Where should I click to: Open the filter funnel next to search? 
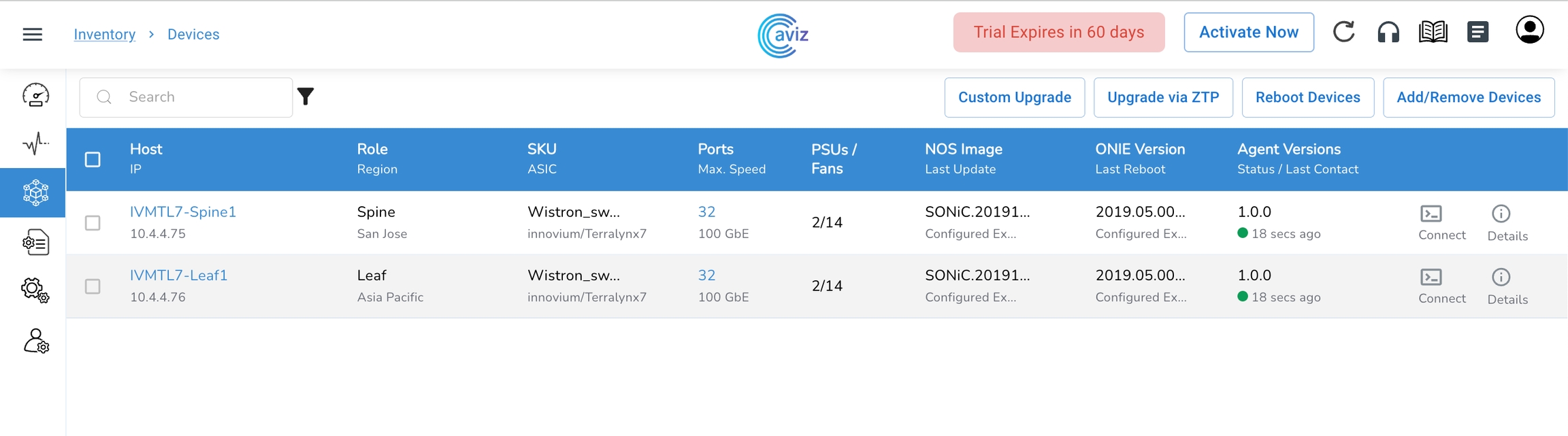pyautogui.click(x=306, y=97)
